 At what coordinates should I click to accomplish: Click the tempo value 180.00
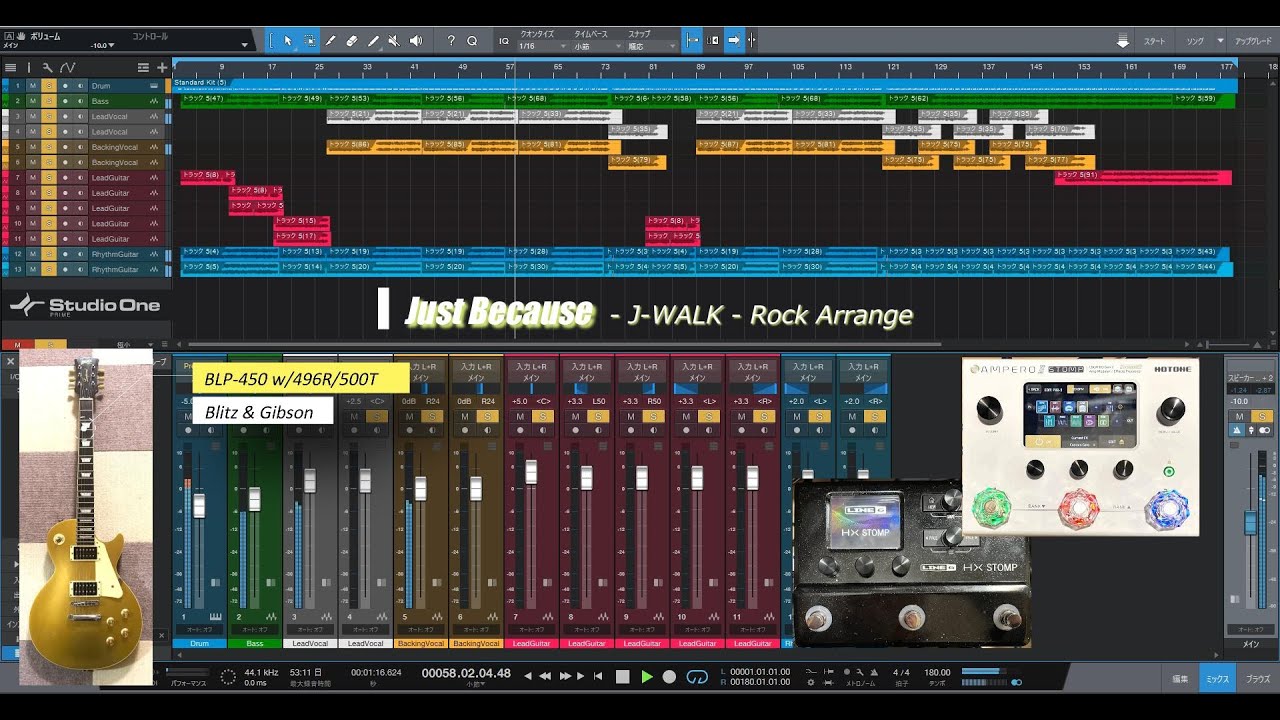pyautogui.click(x=937, y=673)
